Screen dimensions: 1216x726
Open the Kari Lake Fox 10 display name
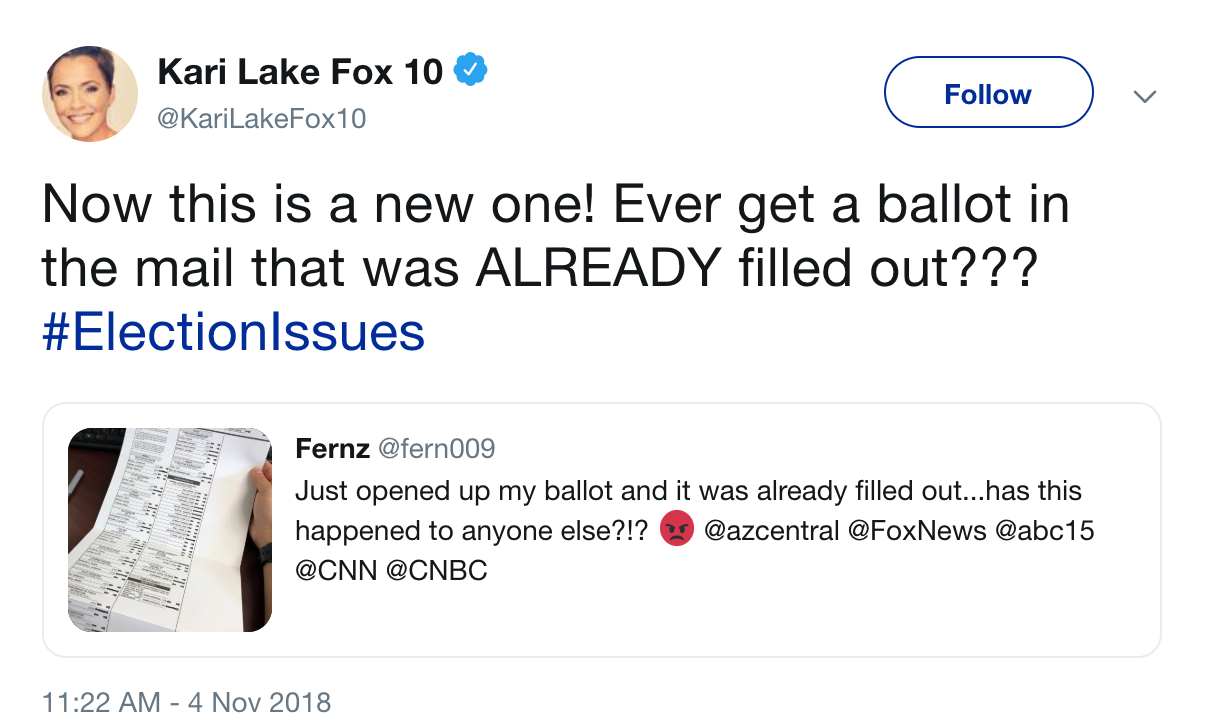pos(300,72)
